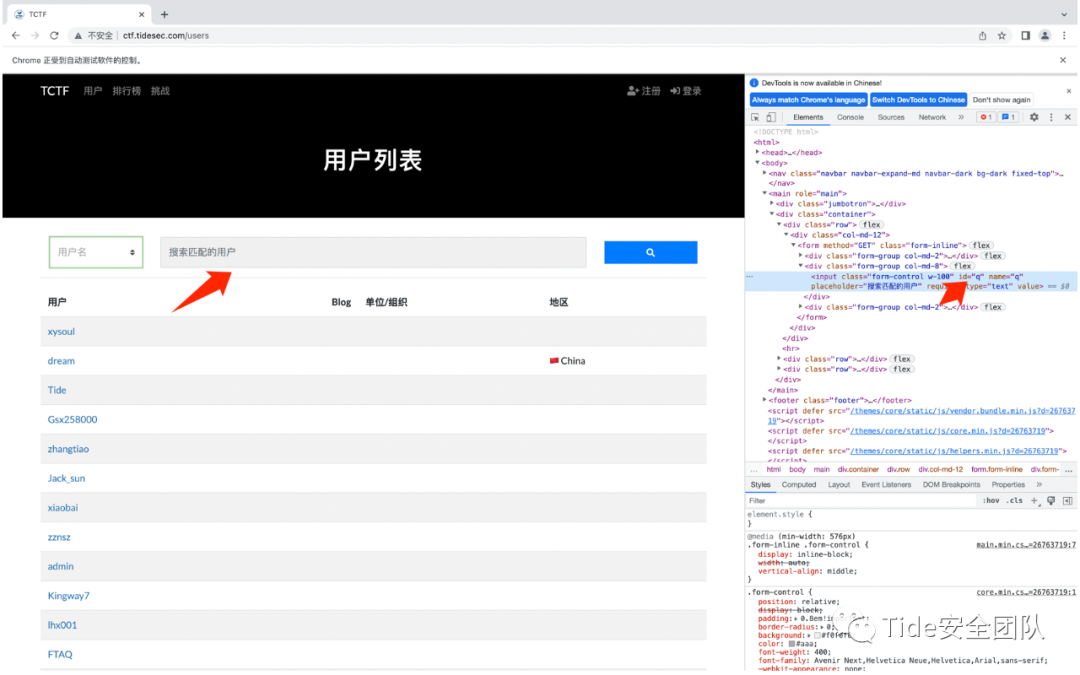The width and height of the screenshot is (1080, 675).
Task: Switch to the Network tab
Action: pyautogui.click(x=932, y=117)
